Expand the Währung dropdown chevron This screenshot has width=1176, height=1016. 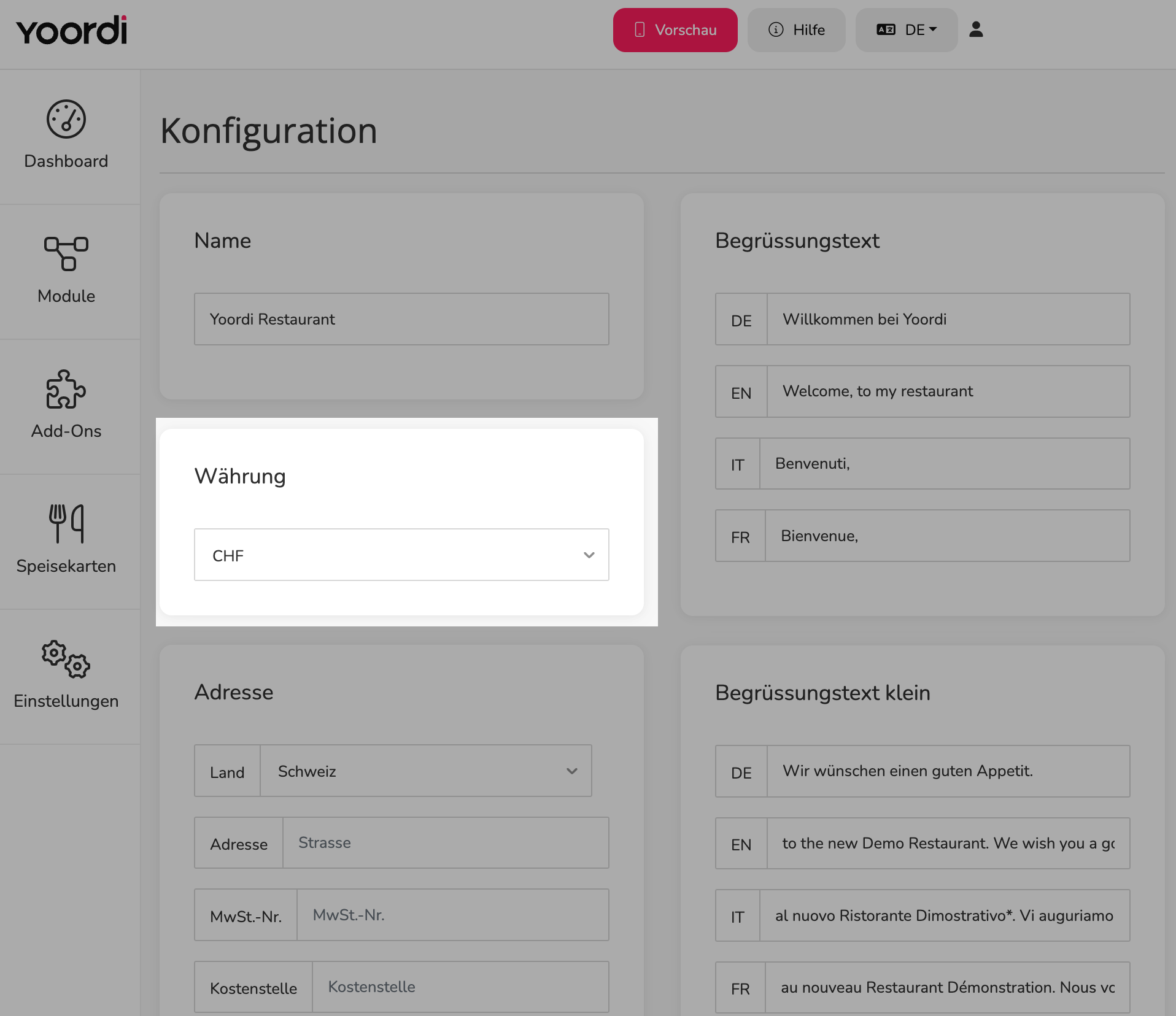589,555
